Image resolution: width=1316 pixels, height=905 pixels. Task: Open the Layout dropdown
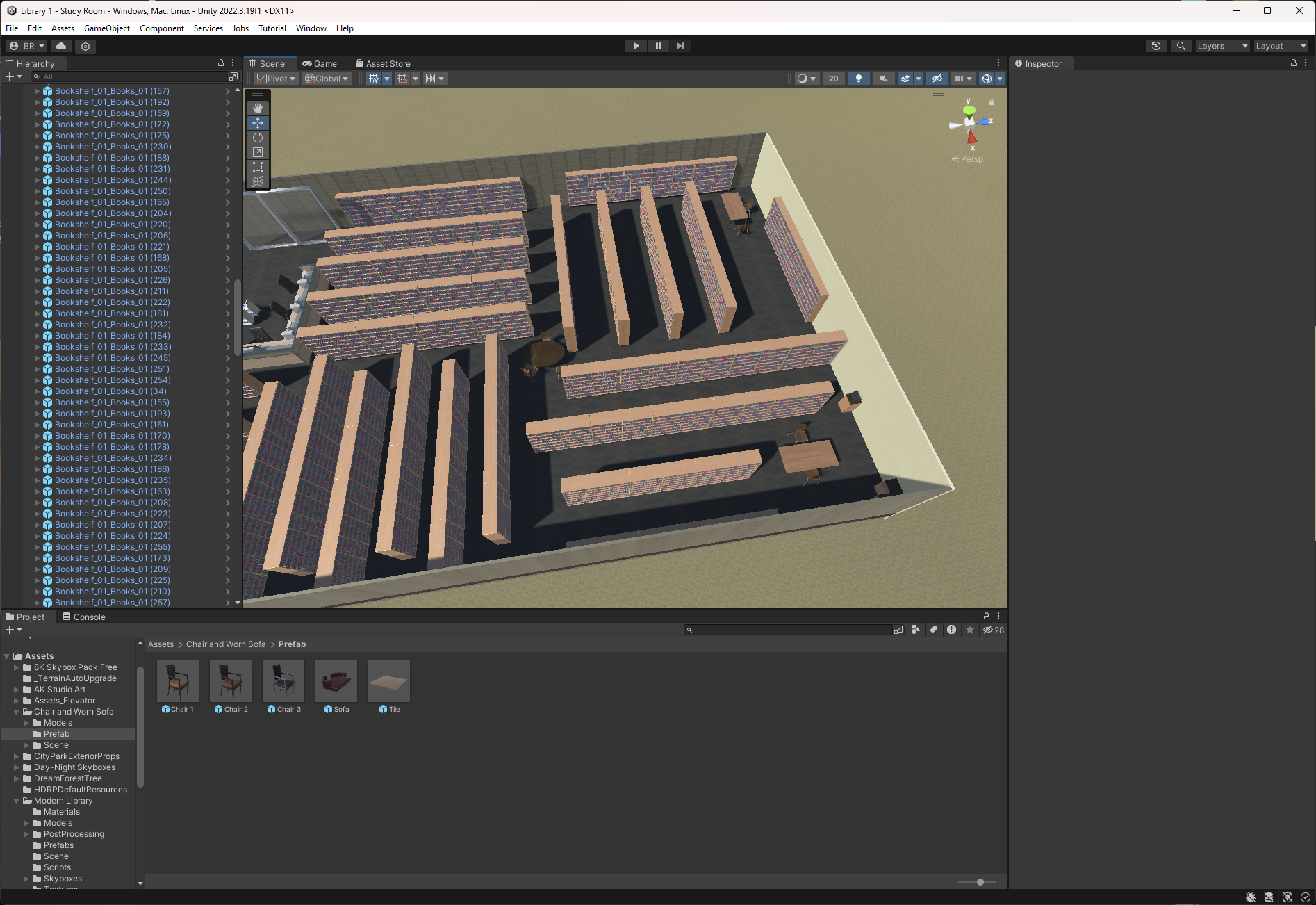1281,46
